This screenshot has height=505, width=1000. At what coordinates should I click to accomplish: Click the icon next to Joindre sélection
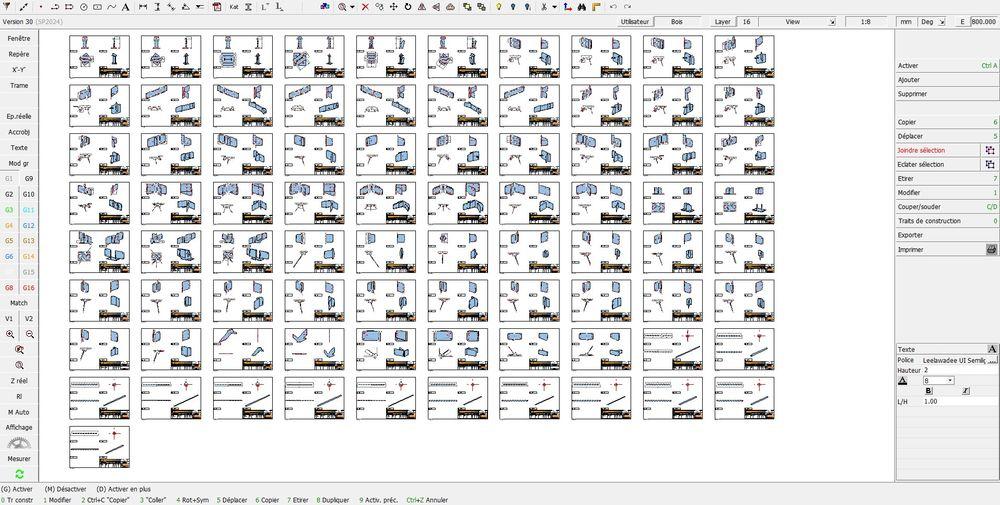[x=990, y=150]
